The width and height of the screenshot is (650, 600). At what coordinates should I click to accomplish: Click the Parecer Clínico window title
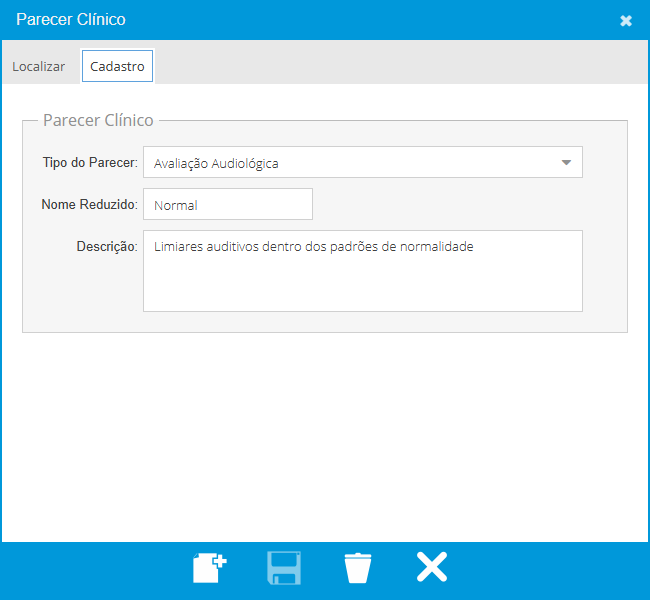[71, 20]
